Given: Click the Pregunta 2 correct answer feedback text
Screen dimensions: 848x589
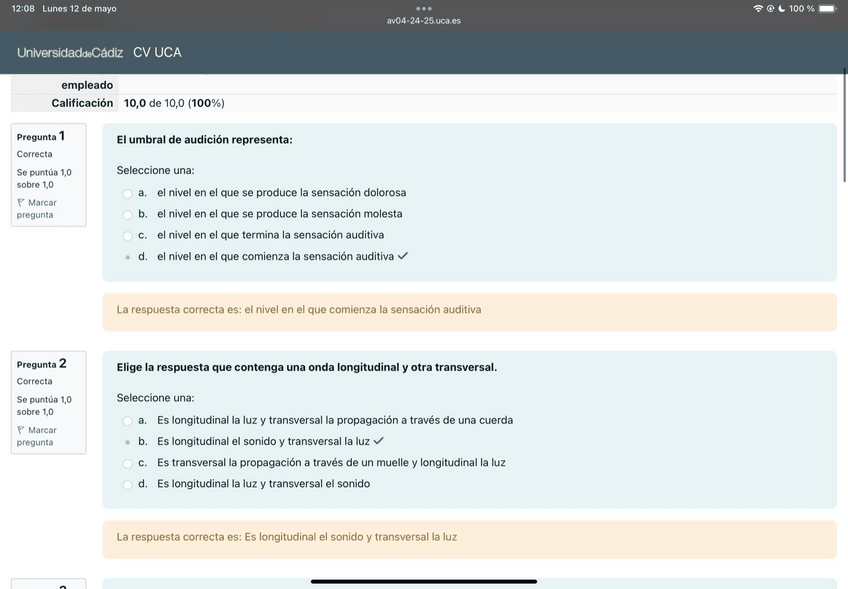Looking at the screenshot, I should pyautogui.click(x=287, y=537).
